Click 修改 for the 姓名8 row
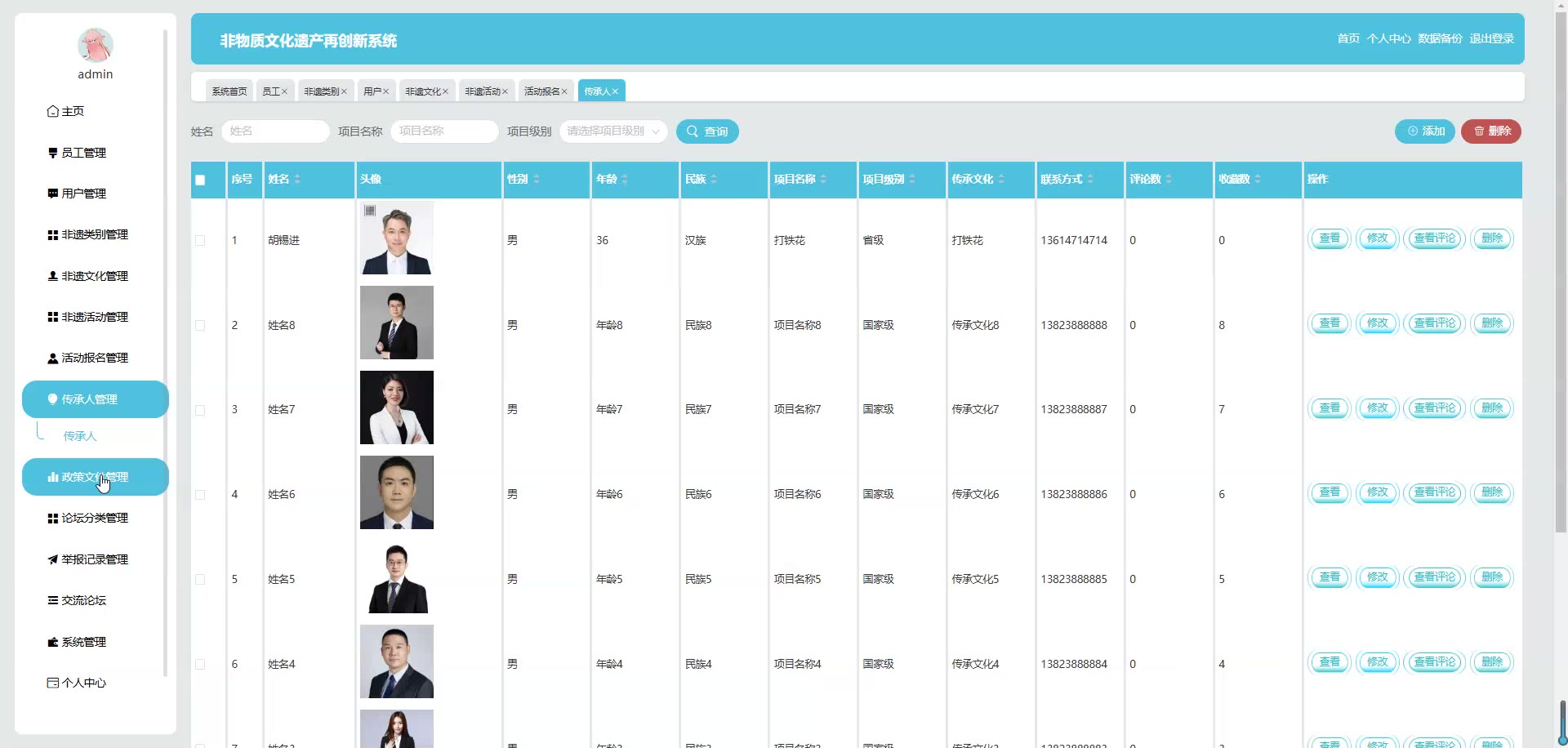Image resolution: width=1568 pixels, height=748 pixels. coord(1378,323)
